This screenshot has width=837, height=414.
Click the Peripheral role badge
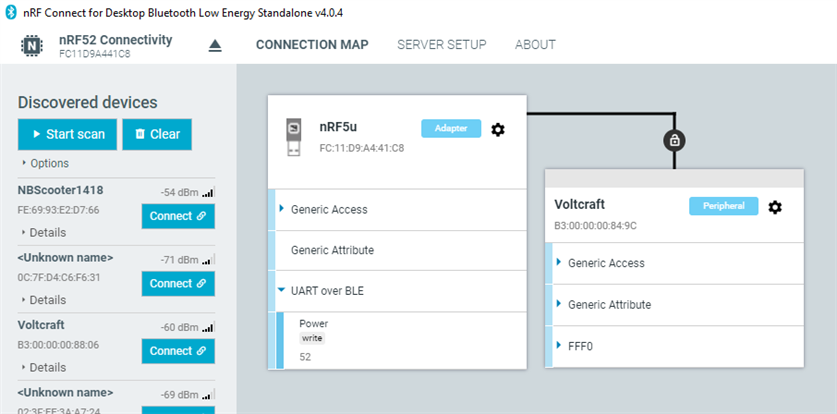[723, 206]
